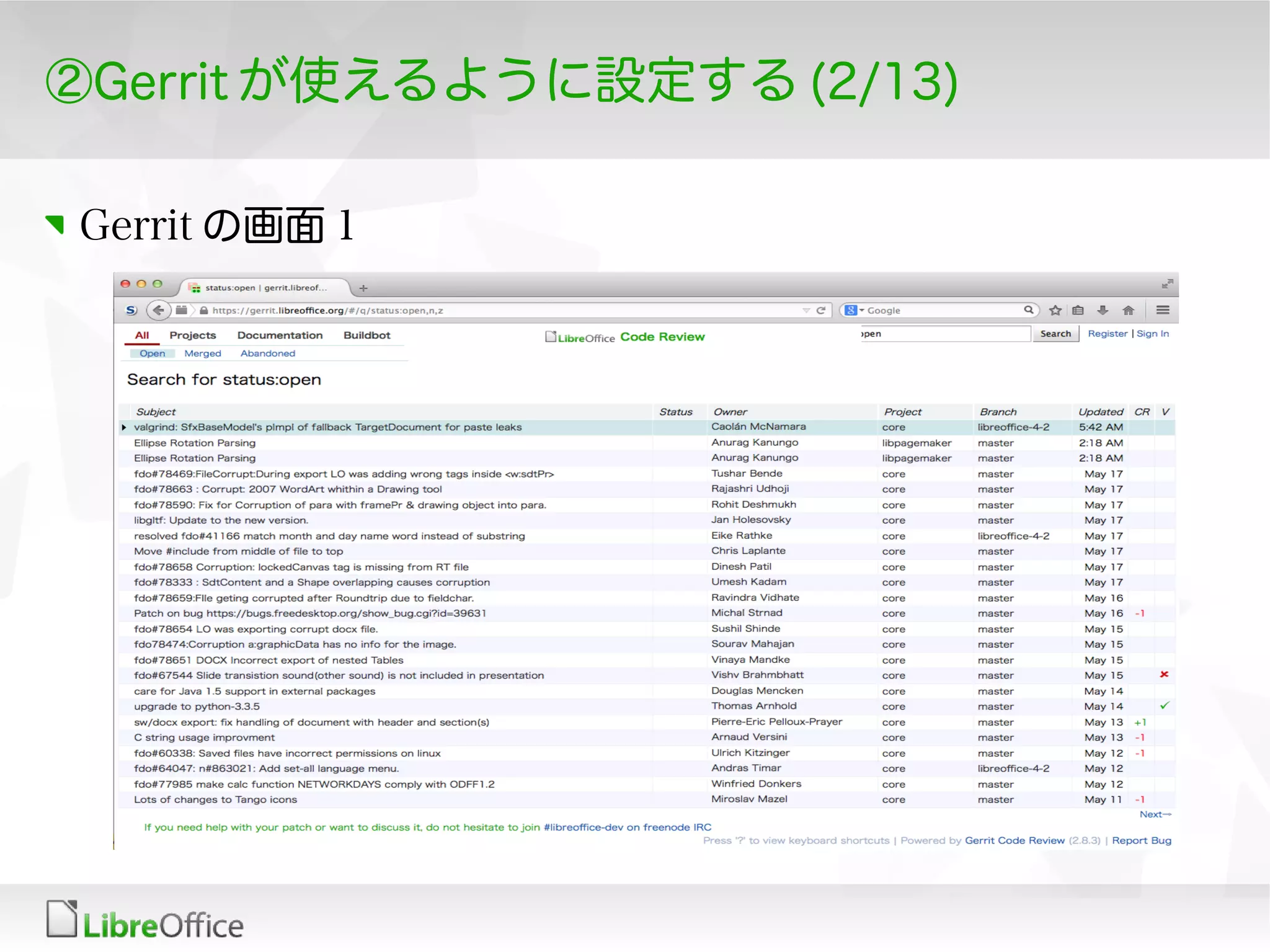This screenshot has height=952, width=1270.
Task: Select the All menu tab
Action: pos(142,336)
